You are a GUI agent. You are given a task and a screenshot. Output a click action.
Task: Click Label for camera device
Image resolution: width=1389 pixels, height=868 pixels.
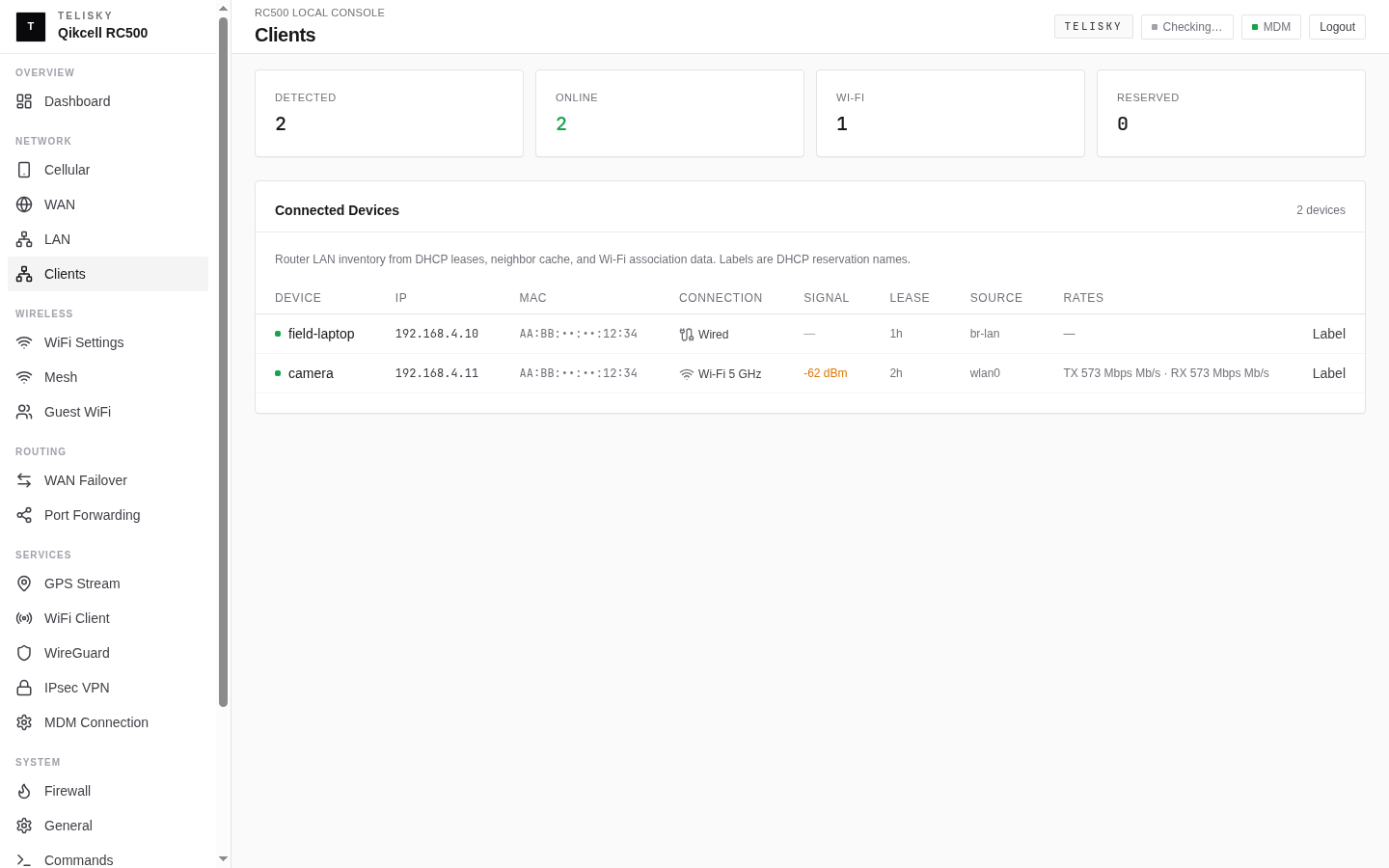click(1328, 373)
